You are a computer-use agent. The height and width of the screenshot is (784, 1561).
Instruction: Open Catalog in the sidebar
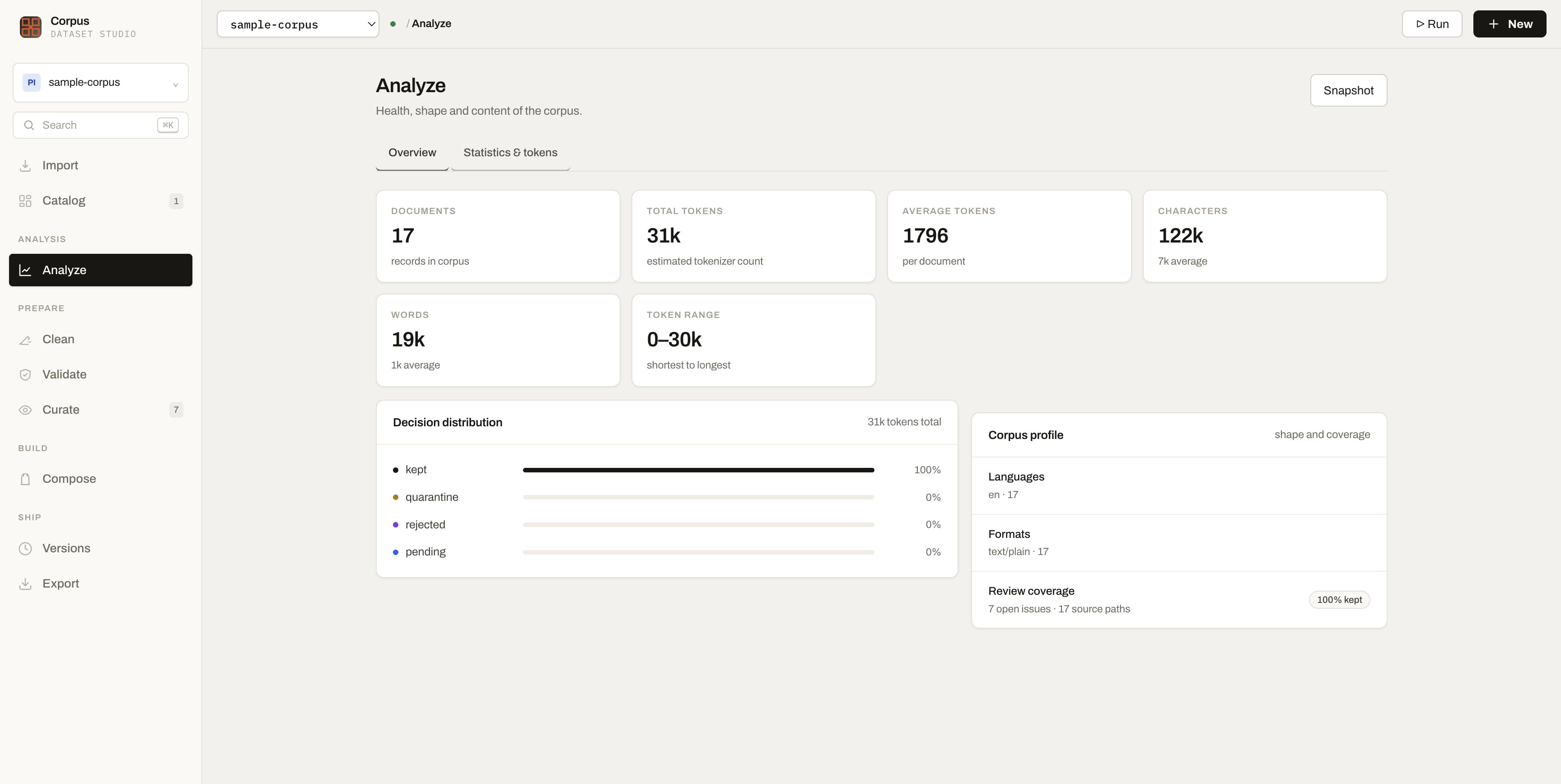point(101,201)
